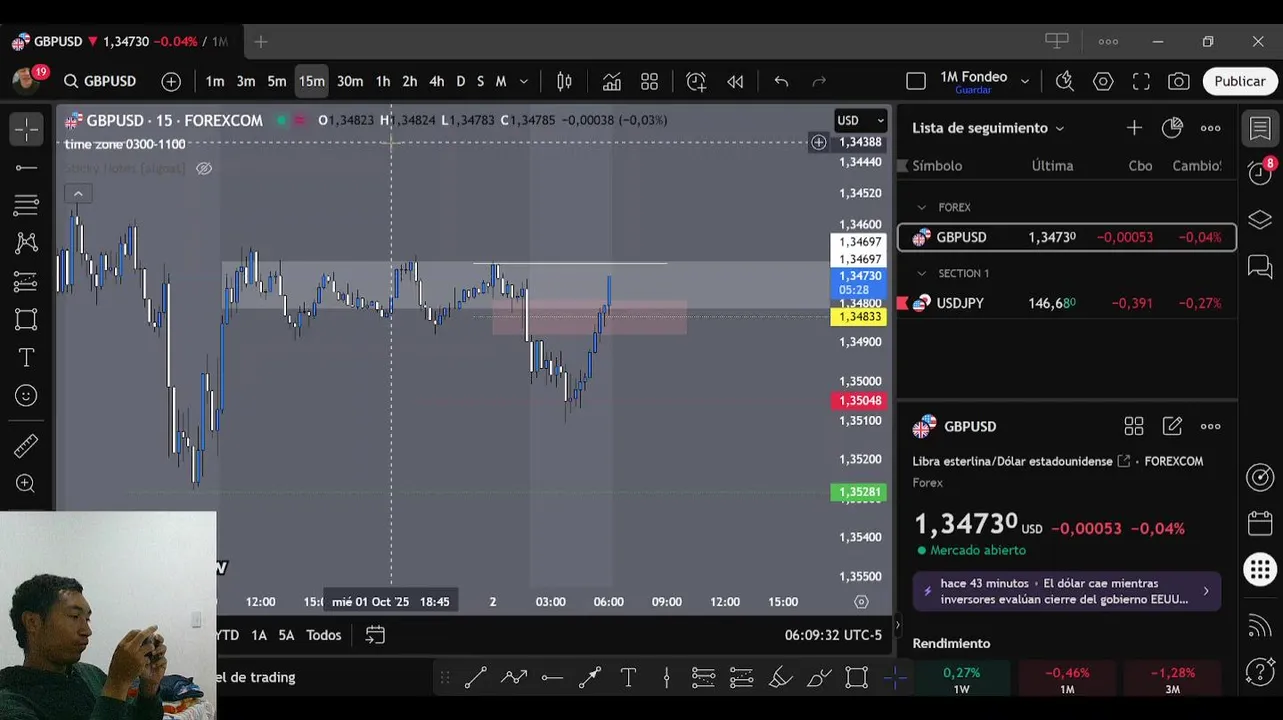Click the 06:09:32 UTC-5 timezone clock

[833, 635]
